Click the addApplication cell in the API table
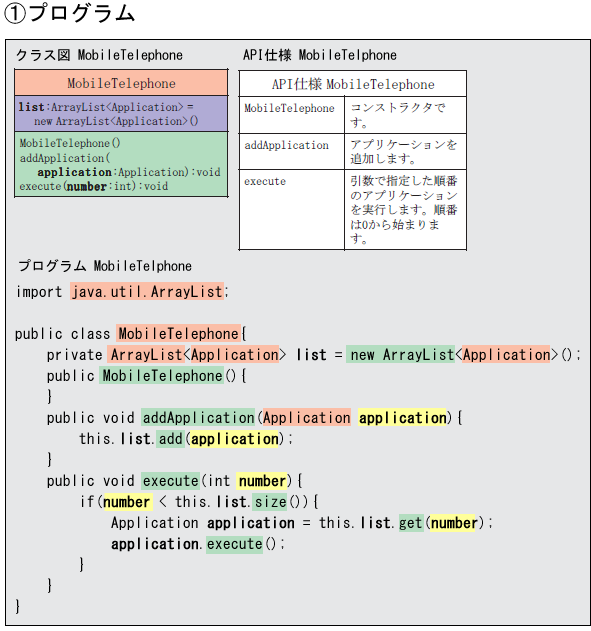This screenshot has width=591, height=631. tap(291, 152)
